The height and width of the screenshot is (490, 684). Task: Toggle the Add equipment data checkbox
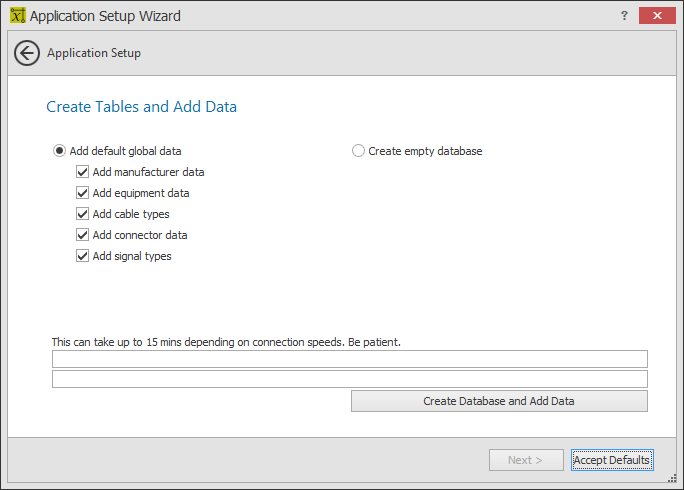(83, 193)
